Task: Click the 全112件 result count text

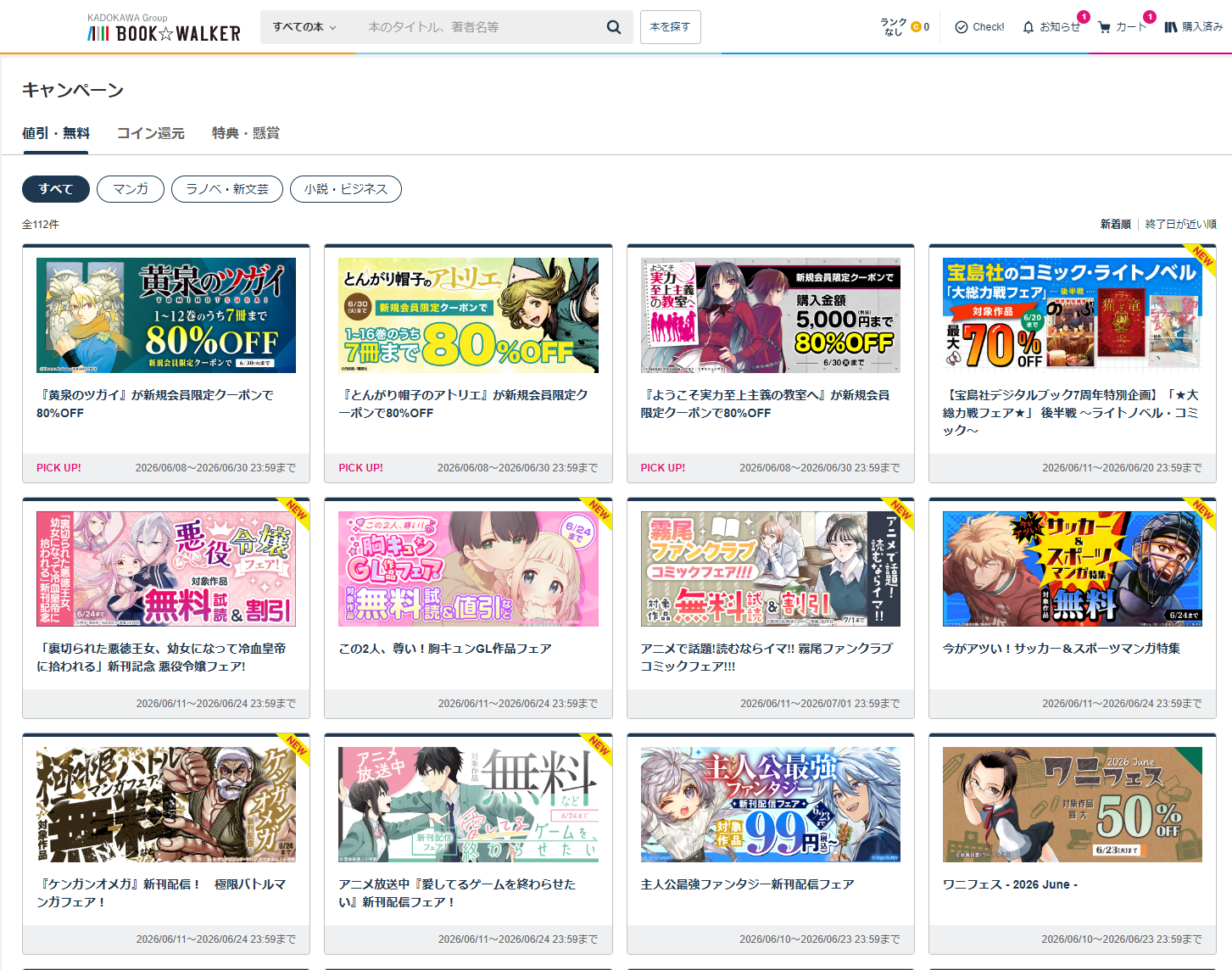Action: (41, 225)
